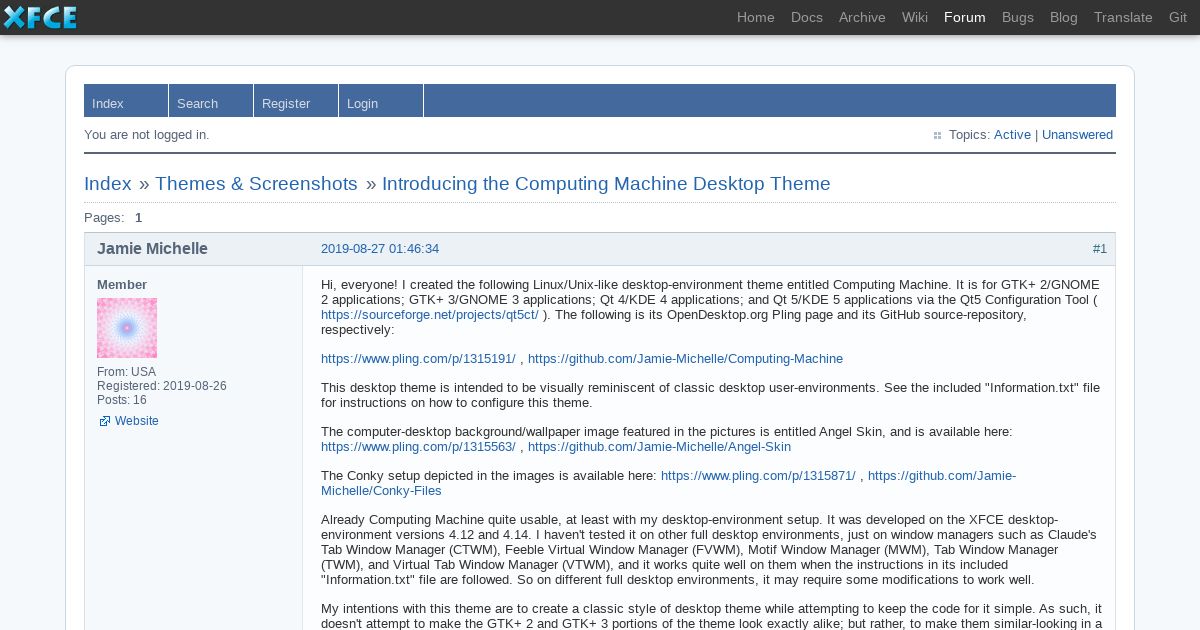Open the Login forum tab
Image resolution: width=1200 pixels, height=630 pixels.
[x=381, y=101]
